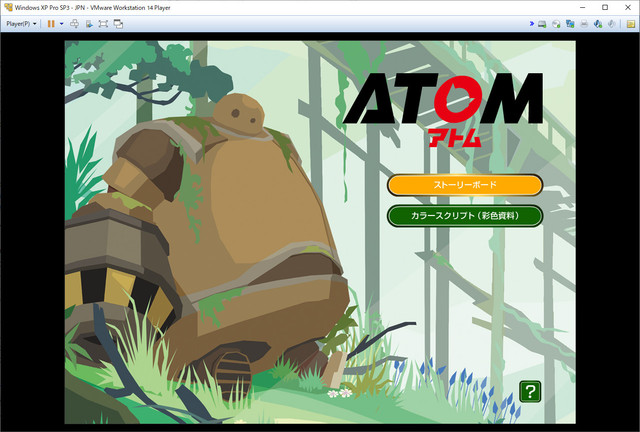Click the hard disk device icon

[x=542, y=24]
